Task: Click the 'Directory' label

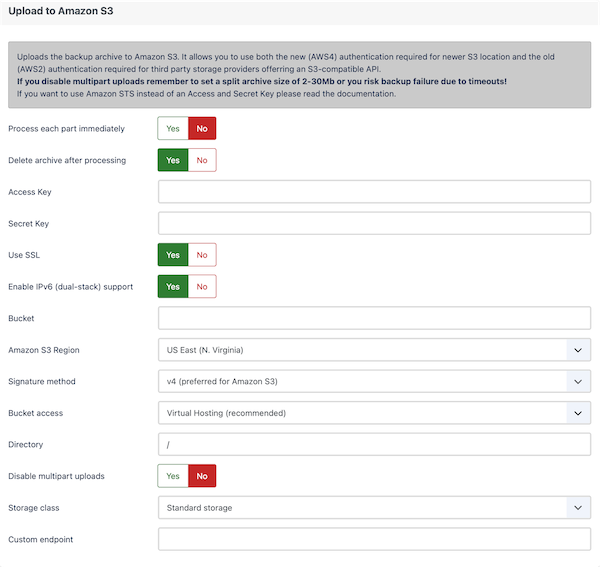Action: pyautogui.click(x=26, y=445)
